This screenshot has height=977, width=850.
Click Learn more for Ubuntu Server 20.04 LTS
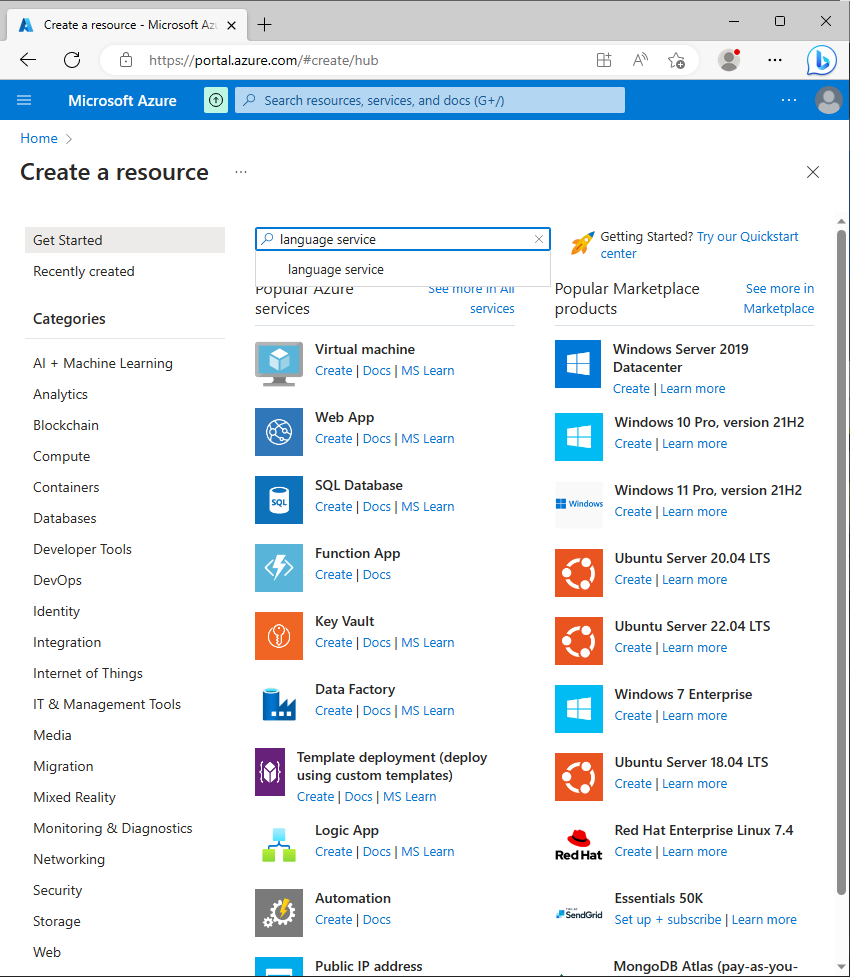click(694, 579)
